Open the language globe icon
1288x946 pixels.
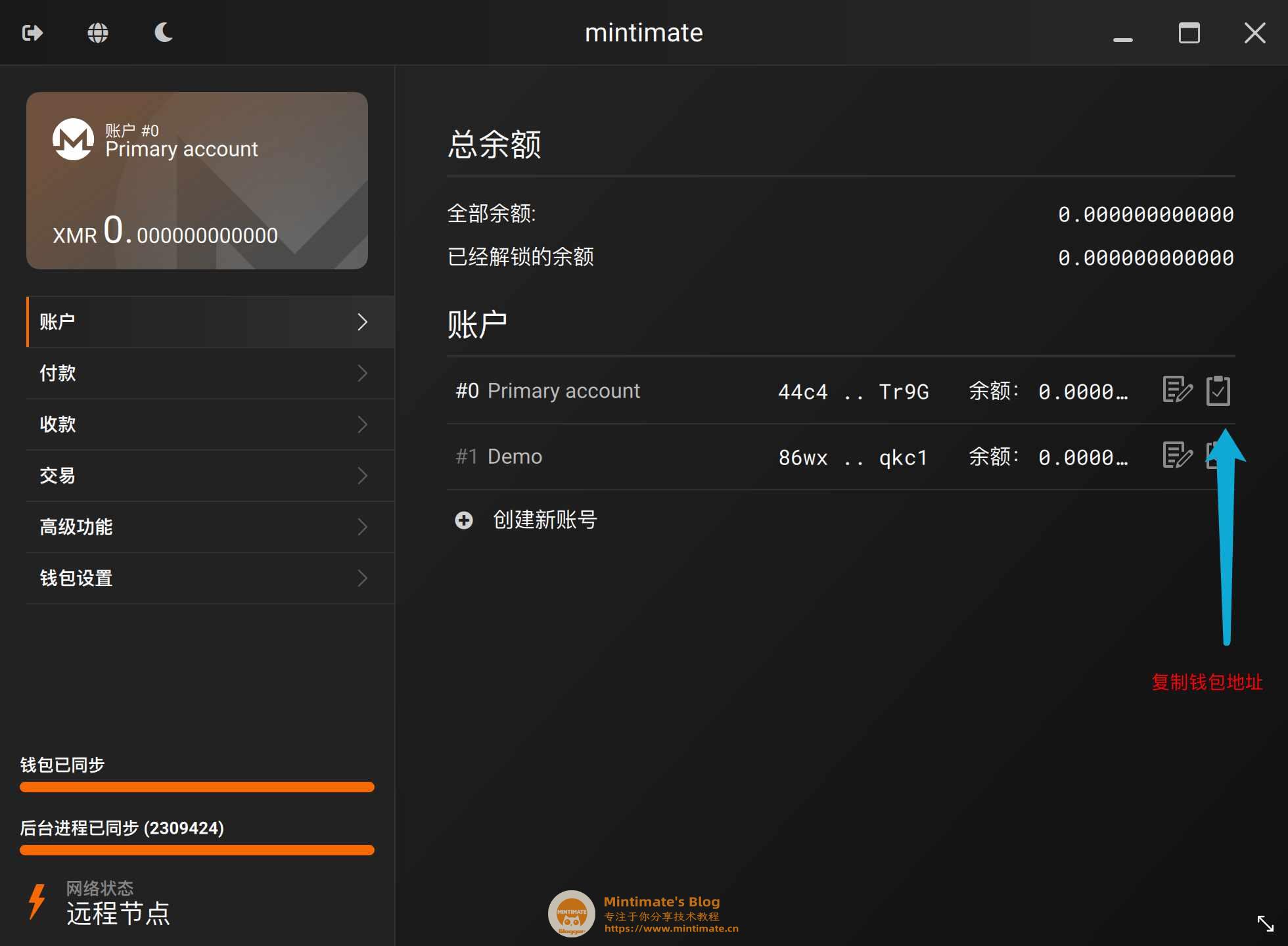pos(98,33)
